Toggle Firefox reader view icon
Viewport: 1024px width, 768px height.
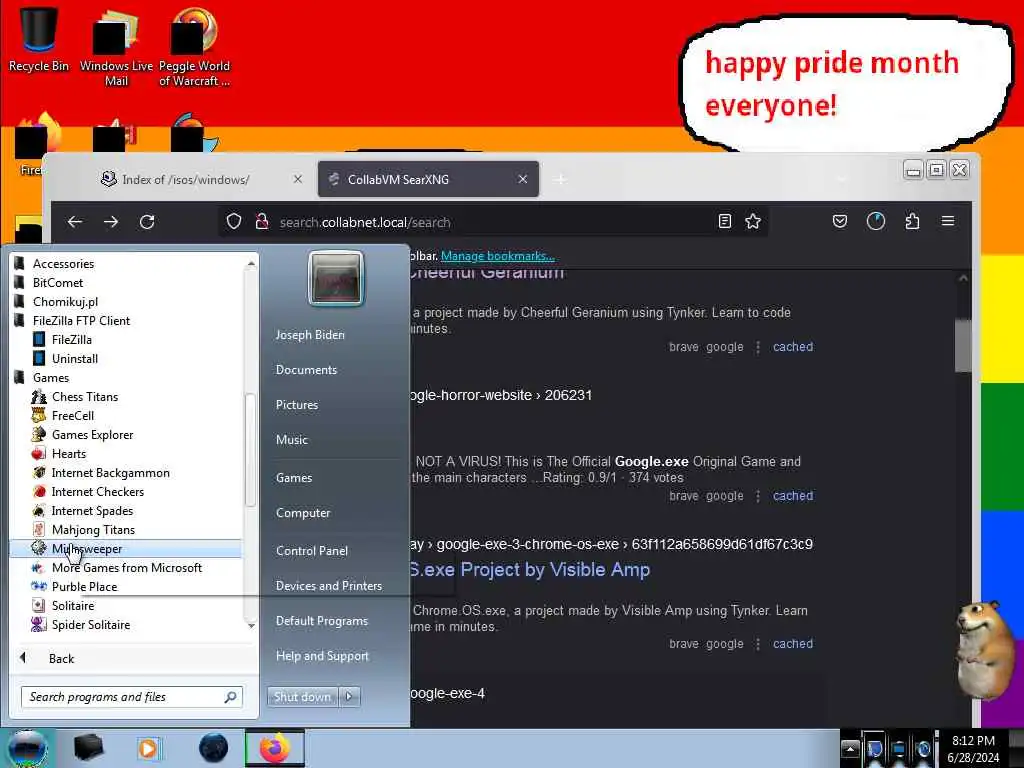click(725, 221)
